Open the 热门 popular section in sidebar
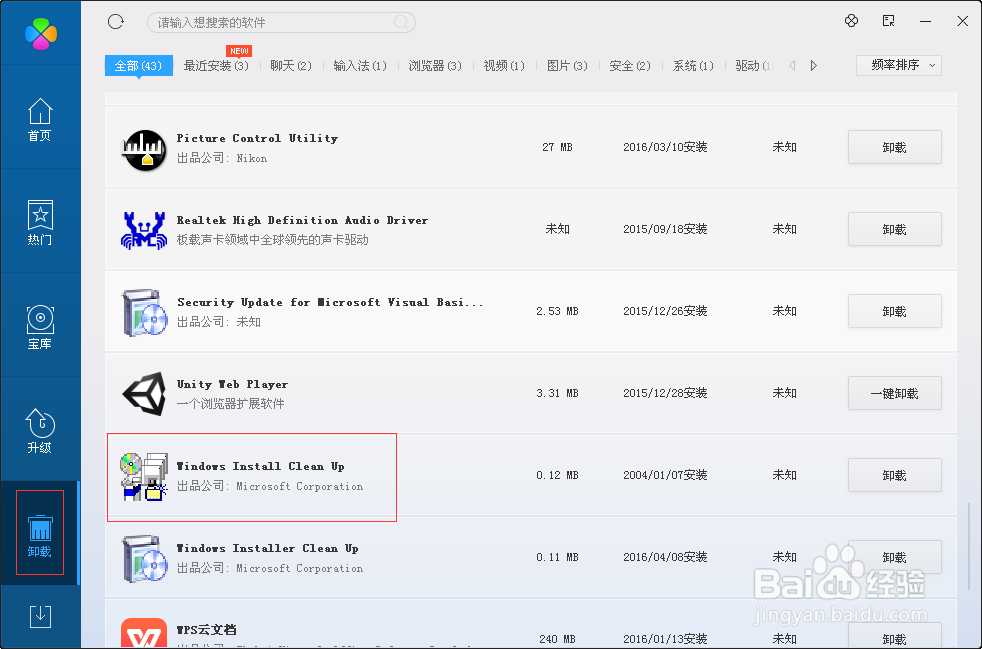Viewport: 982px width, 649px height. coord(39,223)
